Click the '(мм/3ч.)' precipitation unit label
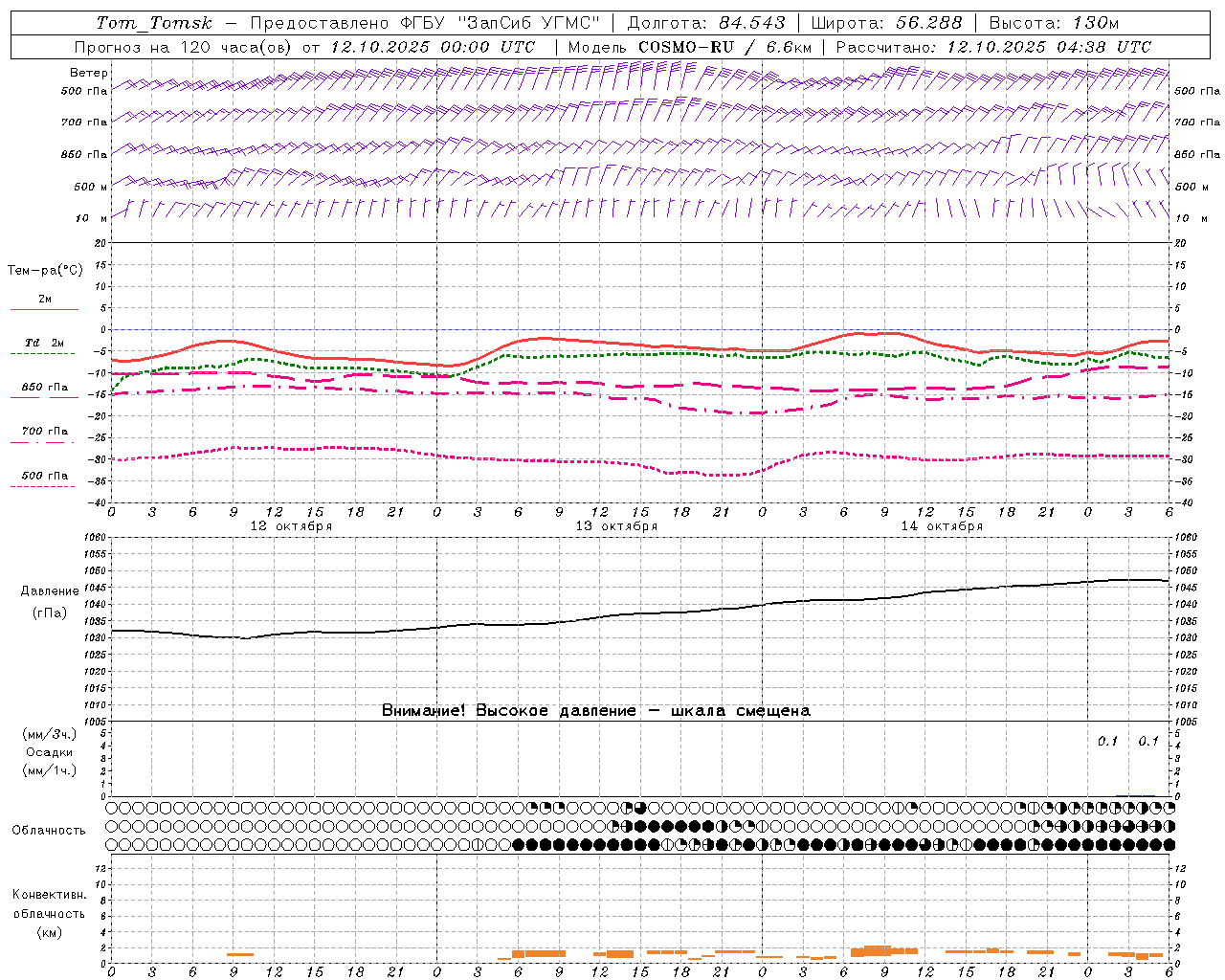The width and height of the screenshot is (1225, 980). [x=50, y=734]
